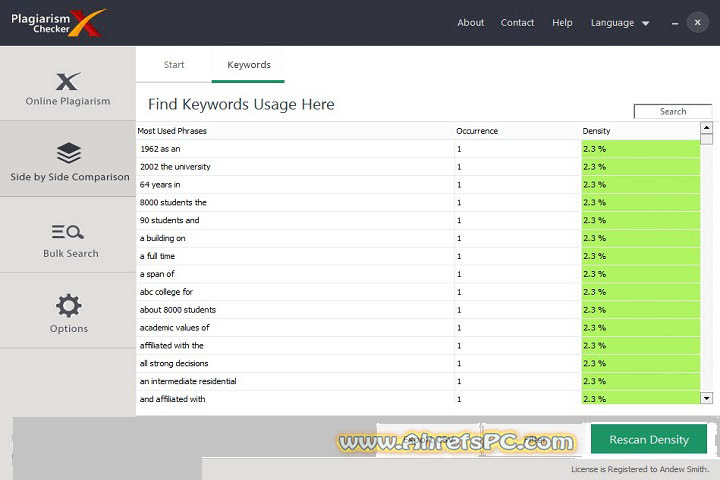The image size is (720, 480).
Task: Click the density cell for '1962 as an'
Action: pyautogui.click(x=641, y=149)
